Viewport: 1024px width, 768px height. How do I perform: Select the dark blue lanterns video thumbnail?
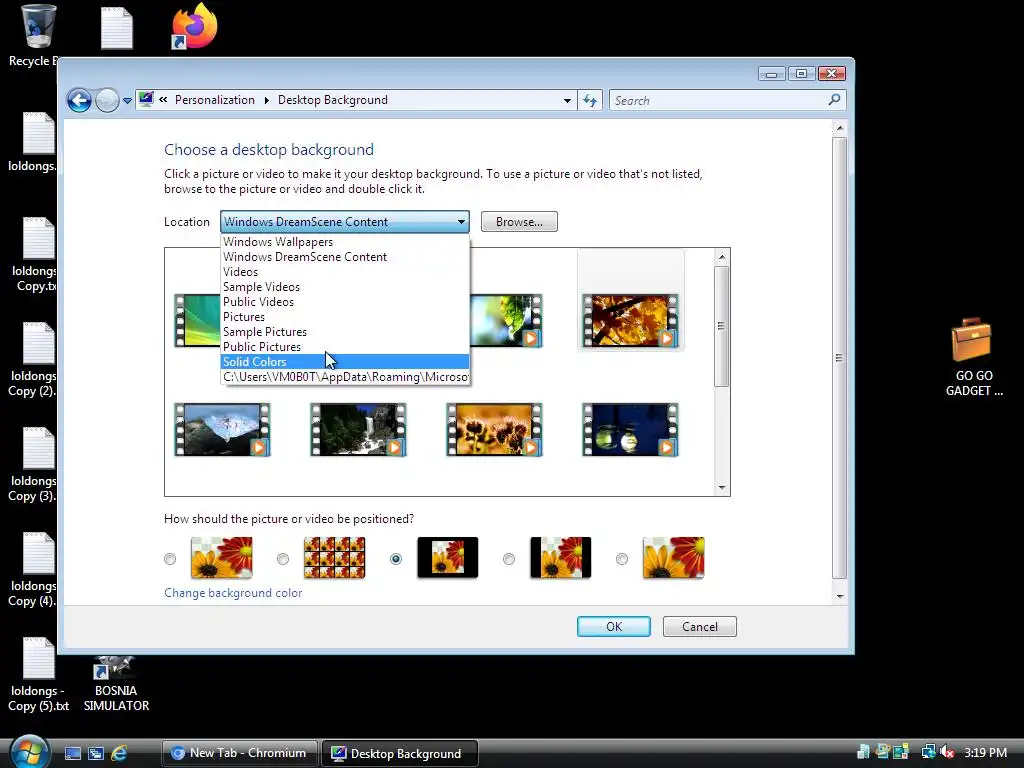(630, 430)
